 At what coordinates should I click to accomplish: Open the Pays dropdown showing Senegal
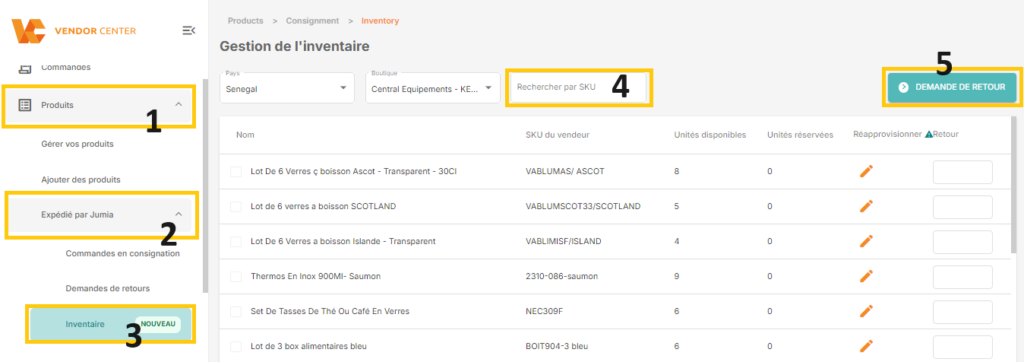click(287, 88)
